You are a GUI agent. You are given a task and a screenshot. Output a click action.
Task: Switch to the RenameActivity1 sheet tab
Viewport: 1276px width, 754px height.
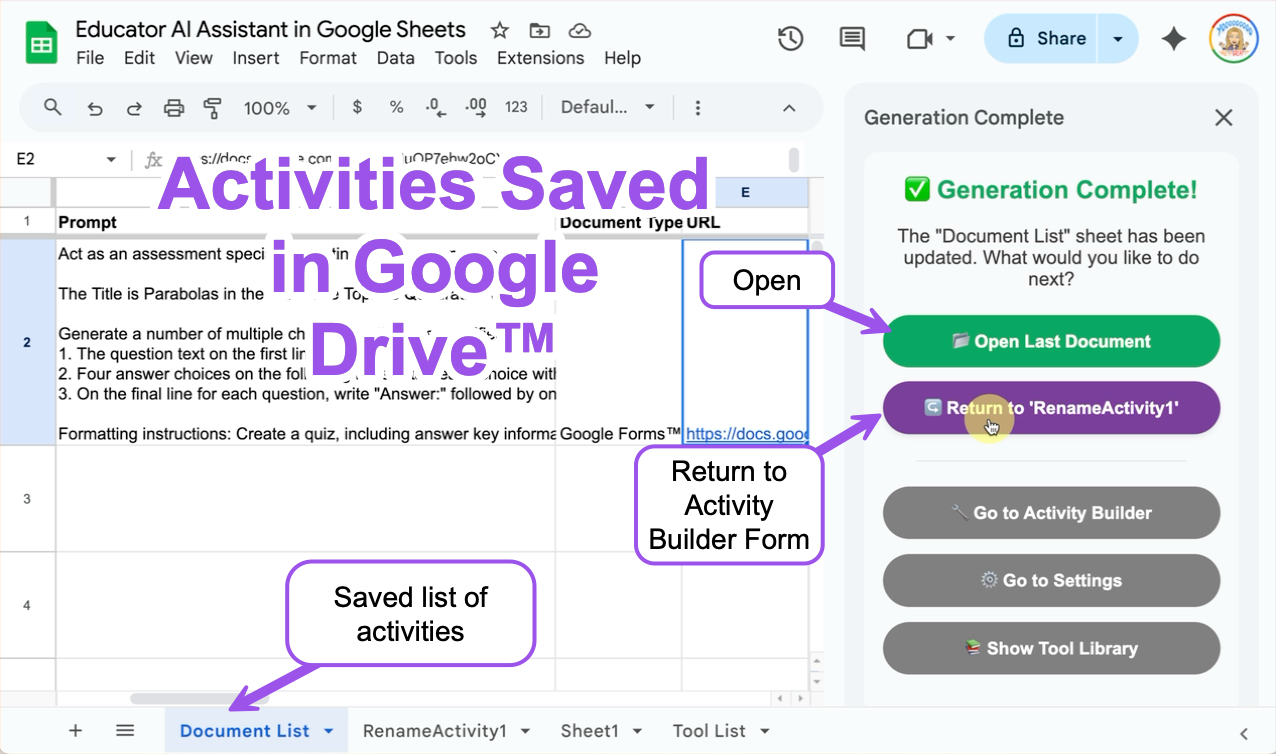pyautogui.click(x=435, y=731)
